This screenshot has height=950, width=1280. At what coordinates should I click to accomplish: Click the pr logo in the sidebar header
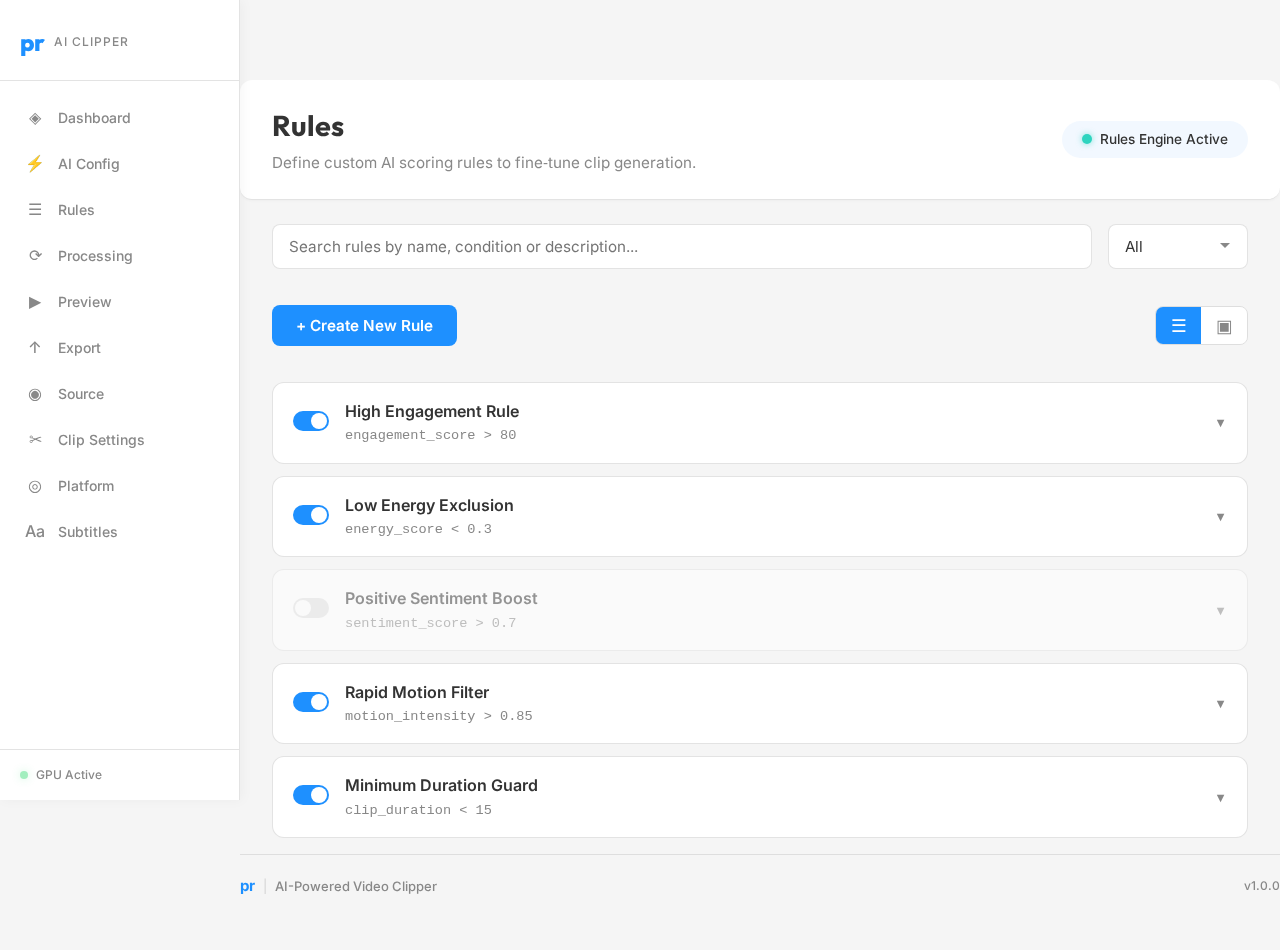click(32, 46)
